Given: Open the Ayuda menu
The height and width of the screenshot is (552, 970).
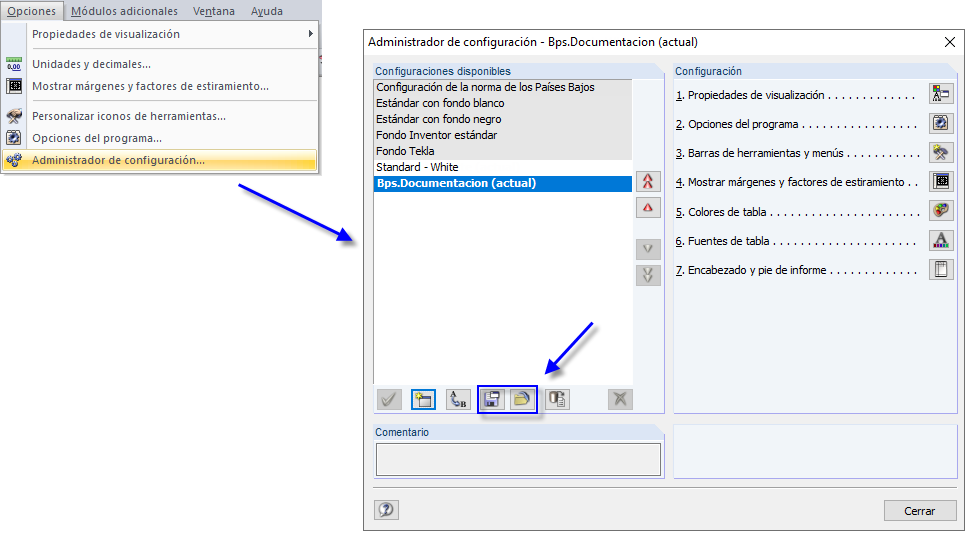Looking at the screenshot, I should 267,11.
